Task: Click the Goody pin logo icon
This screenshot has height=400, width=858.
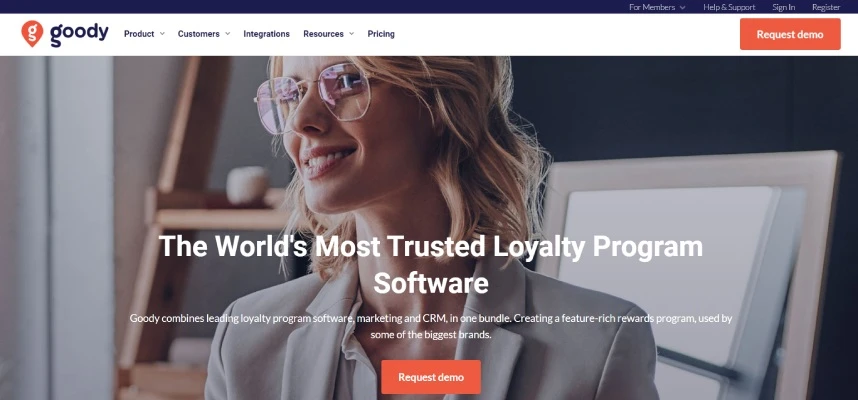Action: (x=32, y=33)
